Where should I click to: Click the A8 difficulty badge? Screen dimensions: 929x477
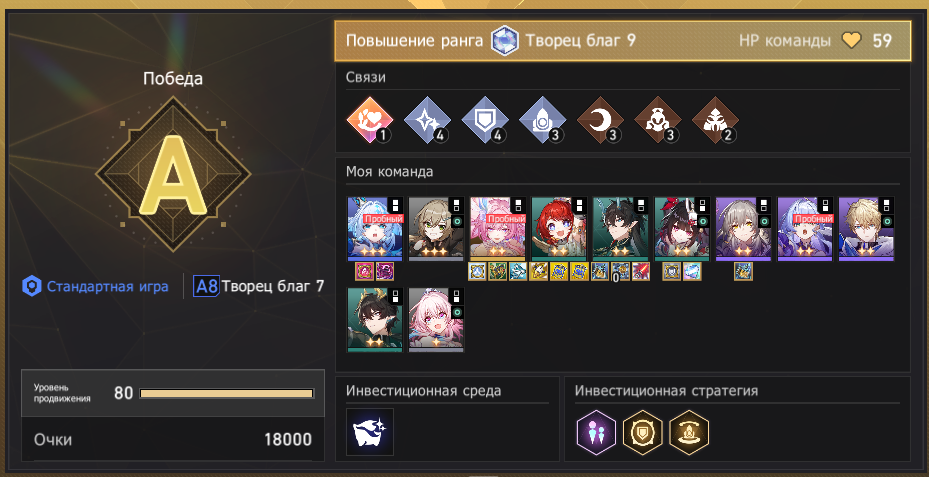pos(206,287)
